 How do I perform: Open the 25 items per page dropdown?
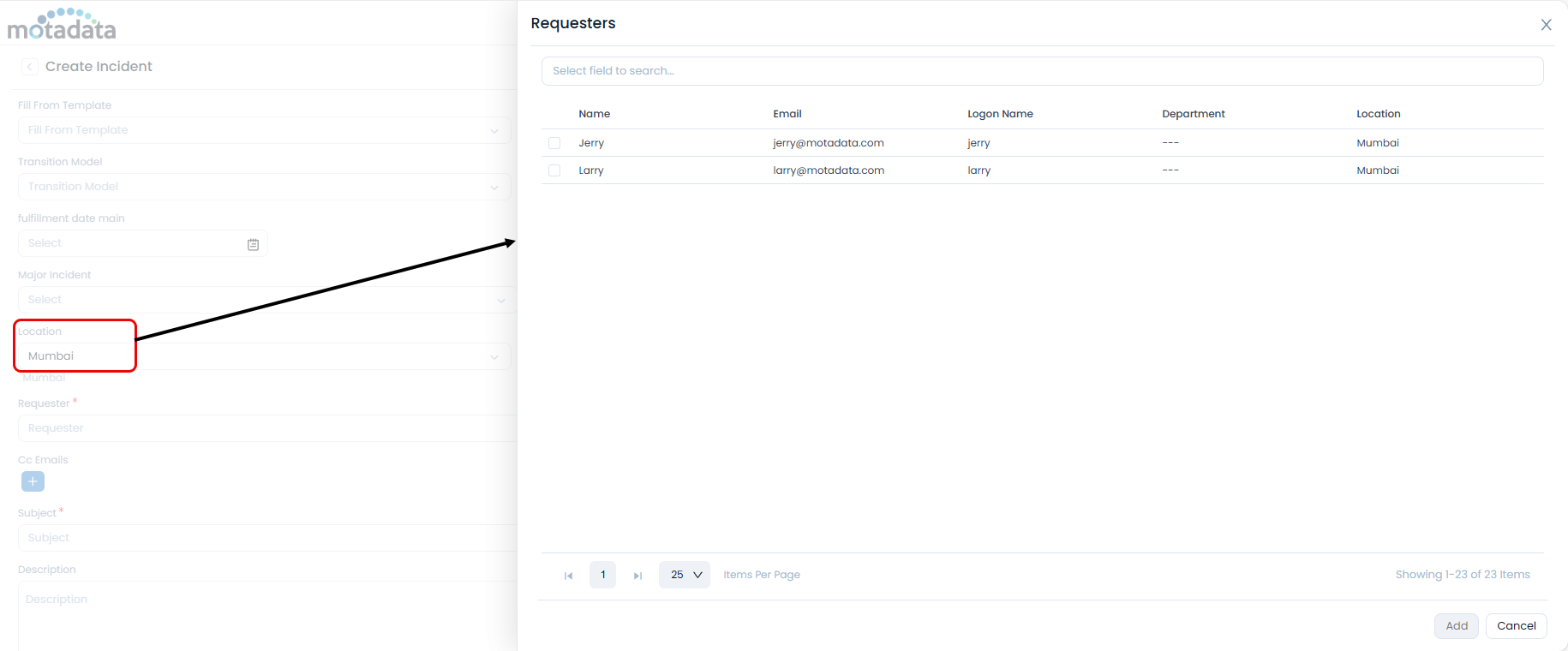pos(685,575)
